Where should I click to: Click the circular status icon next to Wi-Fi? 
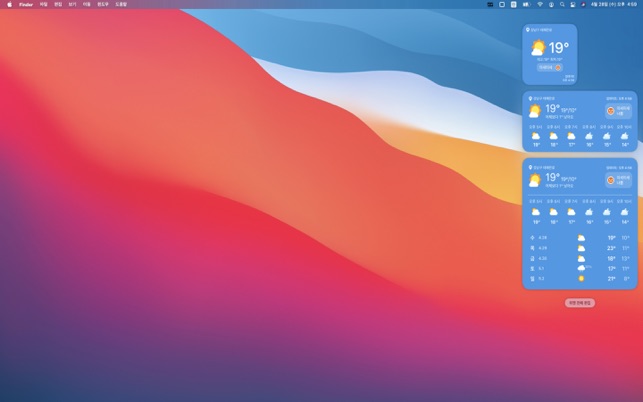coord(551,5)
